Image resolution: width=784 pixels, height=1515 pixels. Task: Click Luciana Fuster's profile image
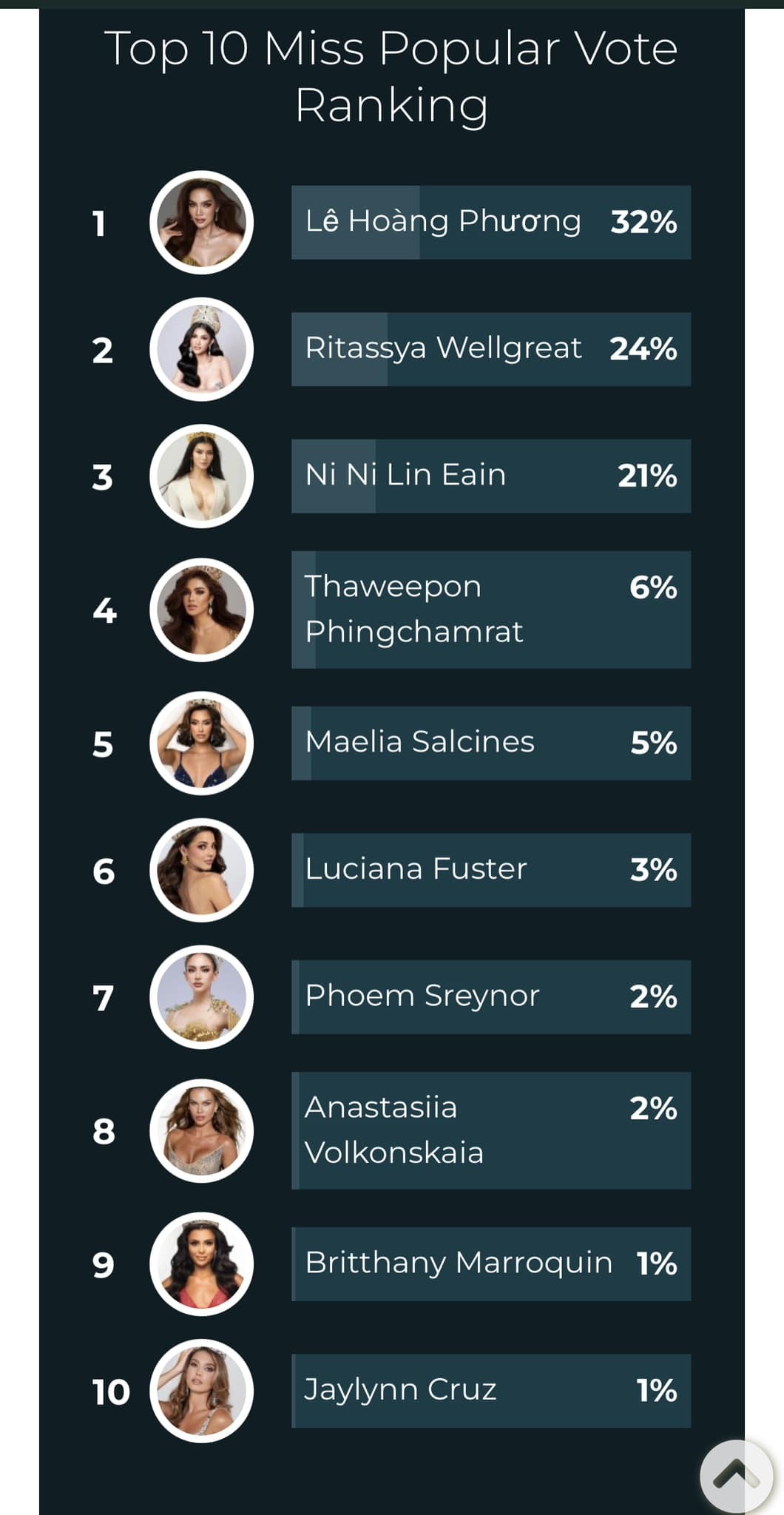[201, 870]
